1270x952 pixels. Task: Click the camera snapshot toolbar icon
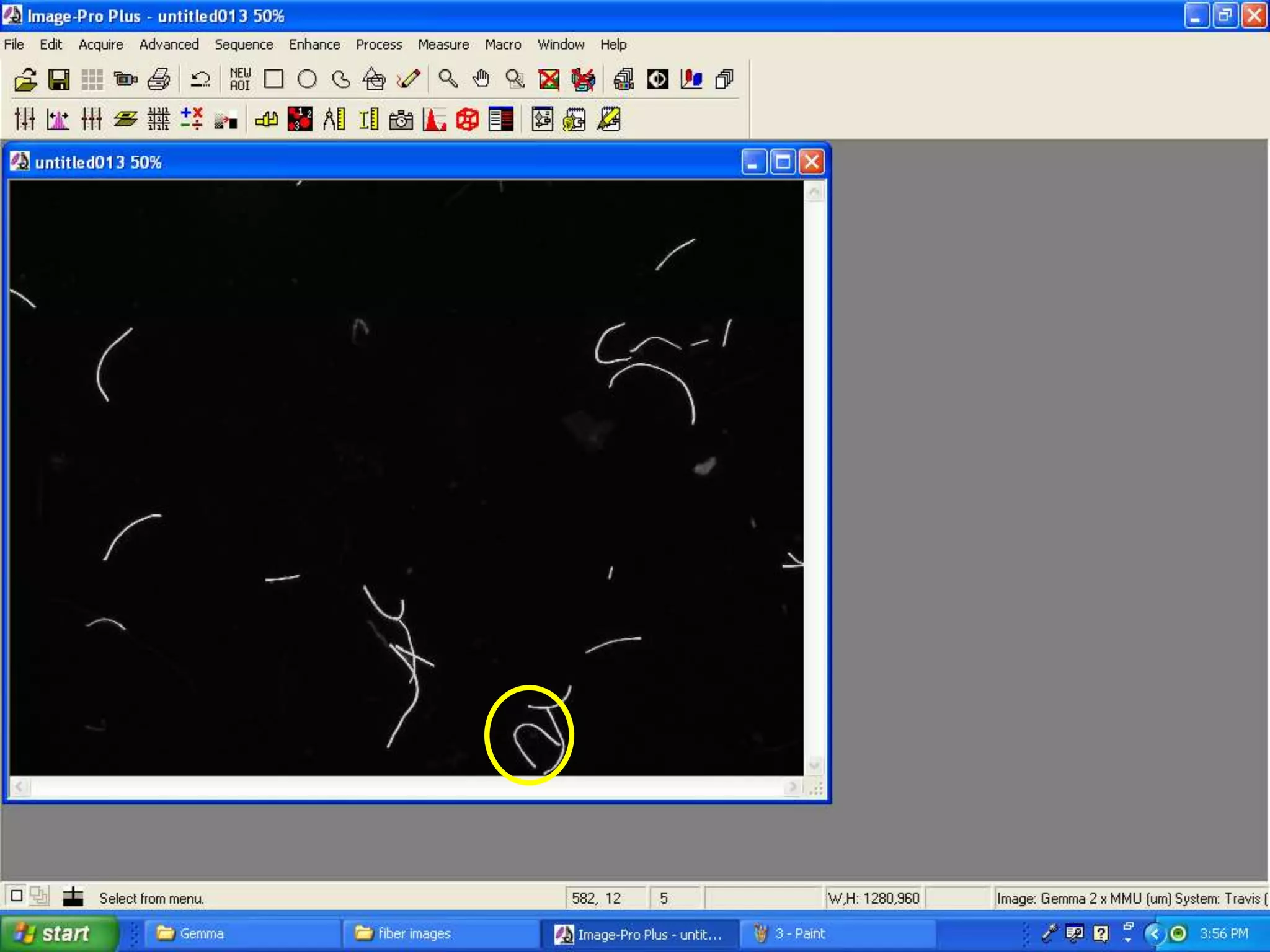click(401, 119)
